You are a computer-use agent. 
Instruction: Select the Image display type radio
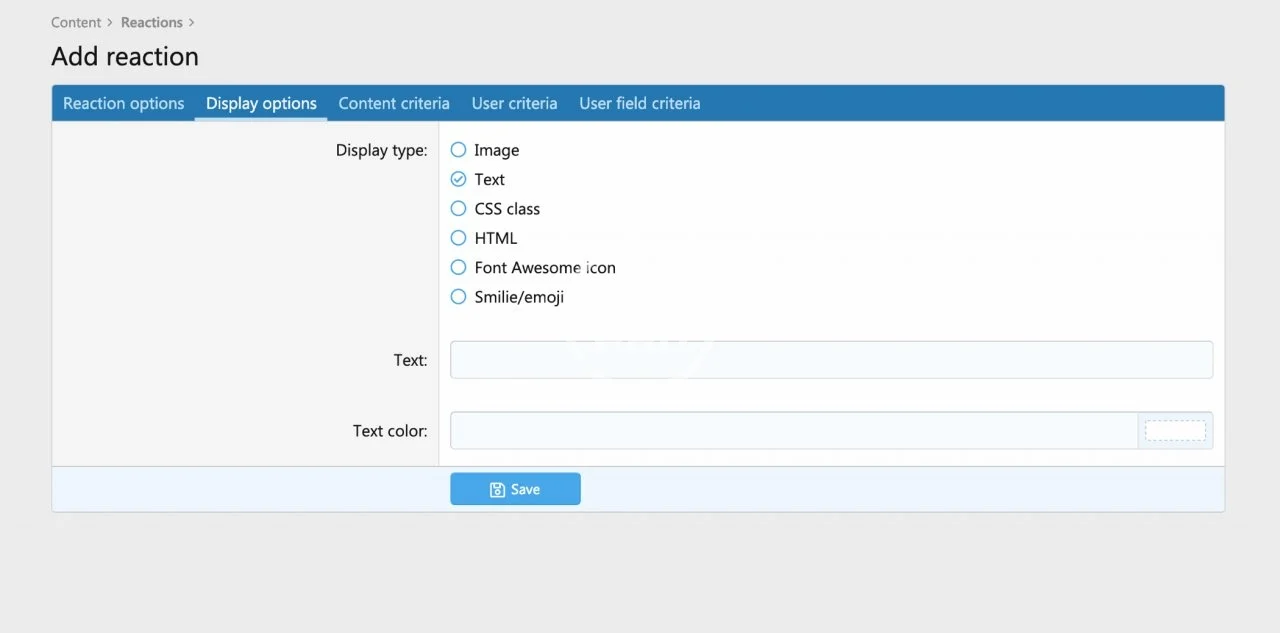pyautogui.click(x=458, y=150)
